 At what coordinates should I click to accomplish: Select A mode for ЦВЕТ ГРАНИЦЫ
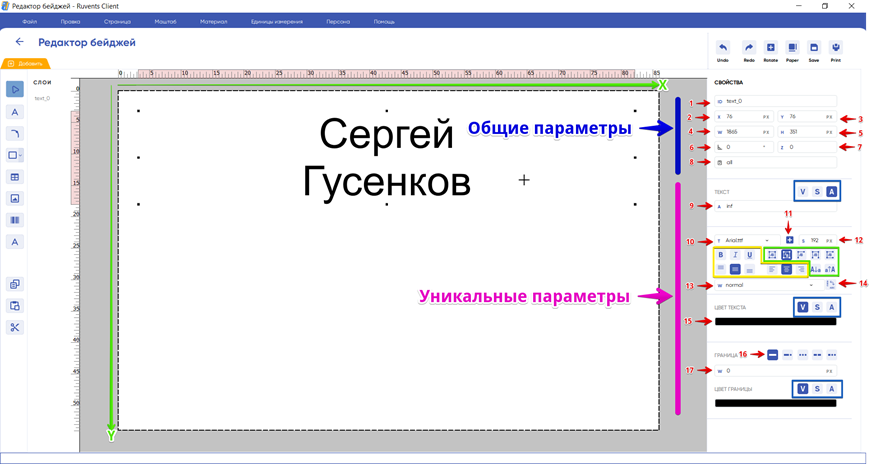832,389
